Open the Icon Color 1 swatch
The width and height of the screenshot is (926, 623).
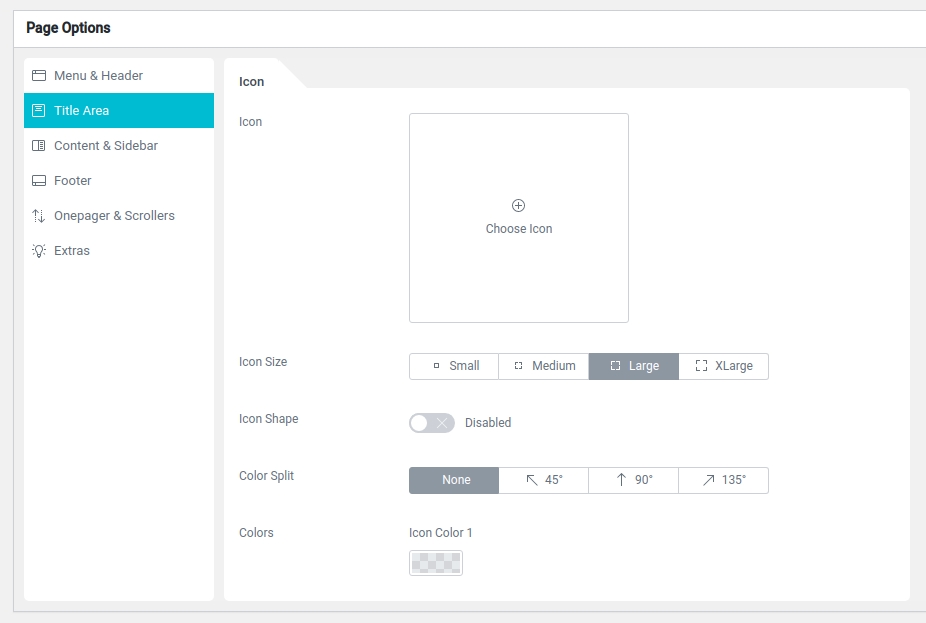pyautogui.click(x=436, y=563)
